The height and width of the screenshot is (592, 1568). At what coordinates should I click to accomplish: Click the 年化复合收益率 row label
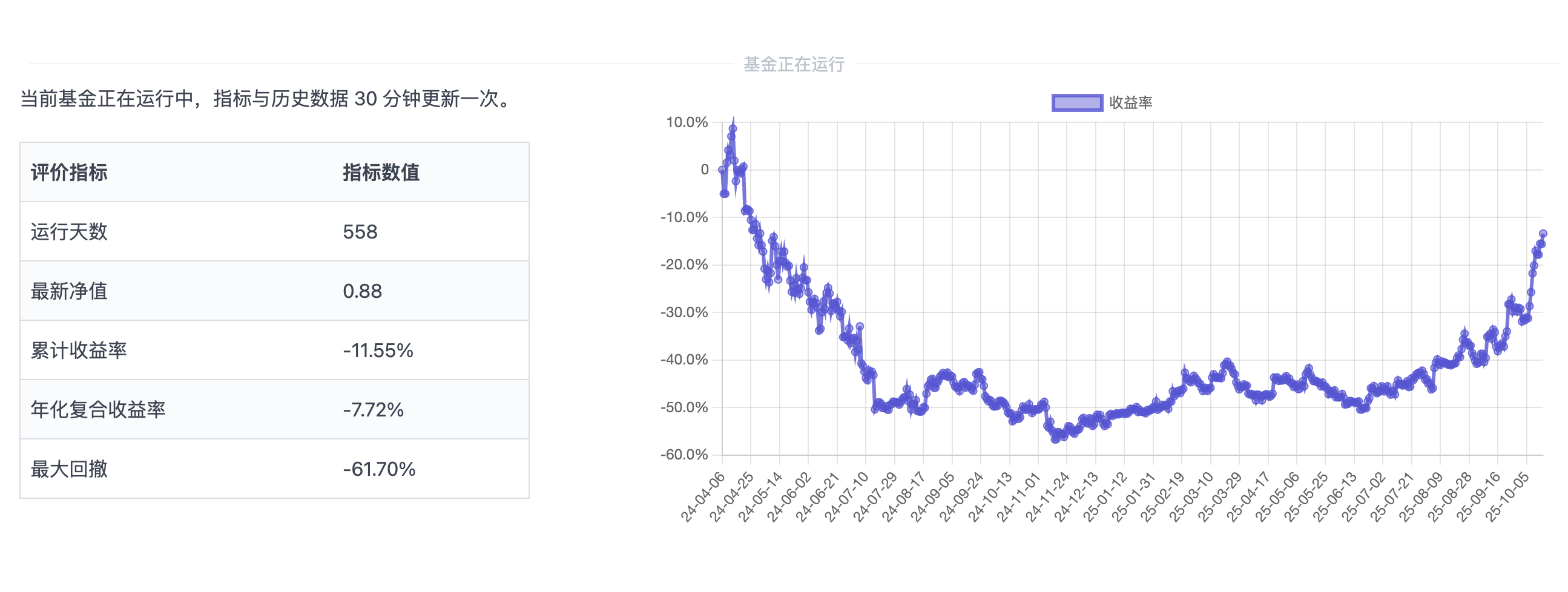point(98,409)
